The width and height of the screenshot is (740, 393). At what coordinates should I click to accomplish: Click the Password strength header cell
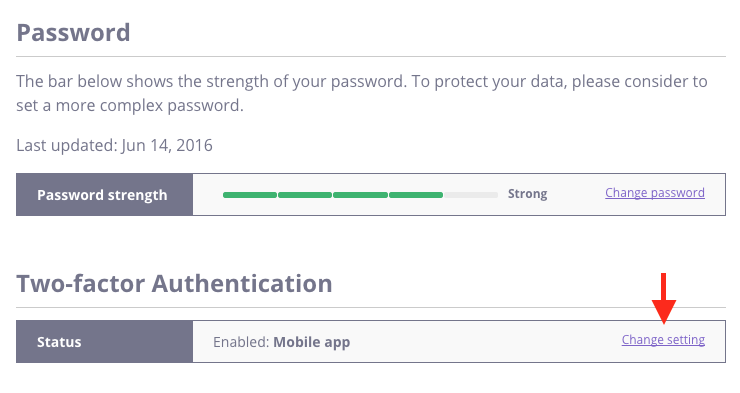[104, 194]
